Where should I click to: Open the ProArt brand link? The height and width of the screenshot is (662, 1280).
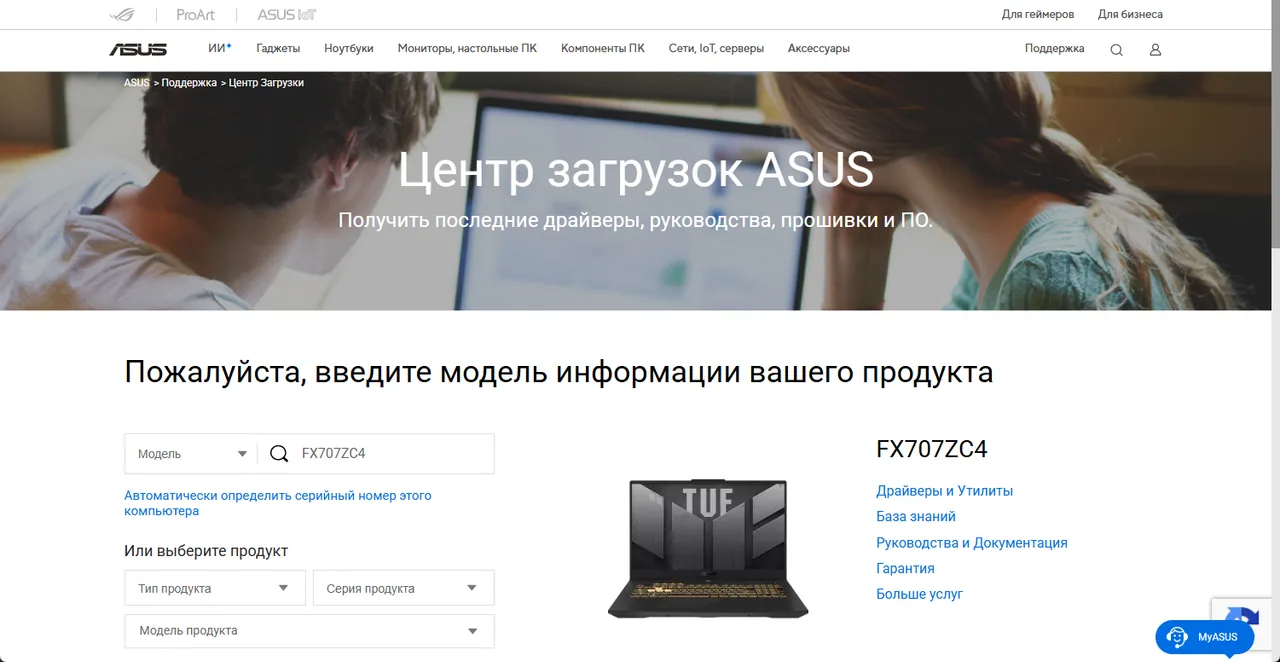point(196,15)
